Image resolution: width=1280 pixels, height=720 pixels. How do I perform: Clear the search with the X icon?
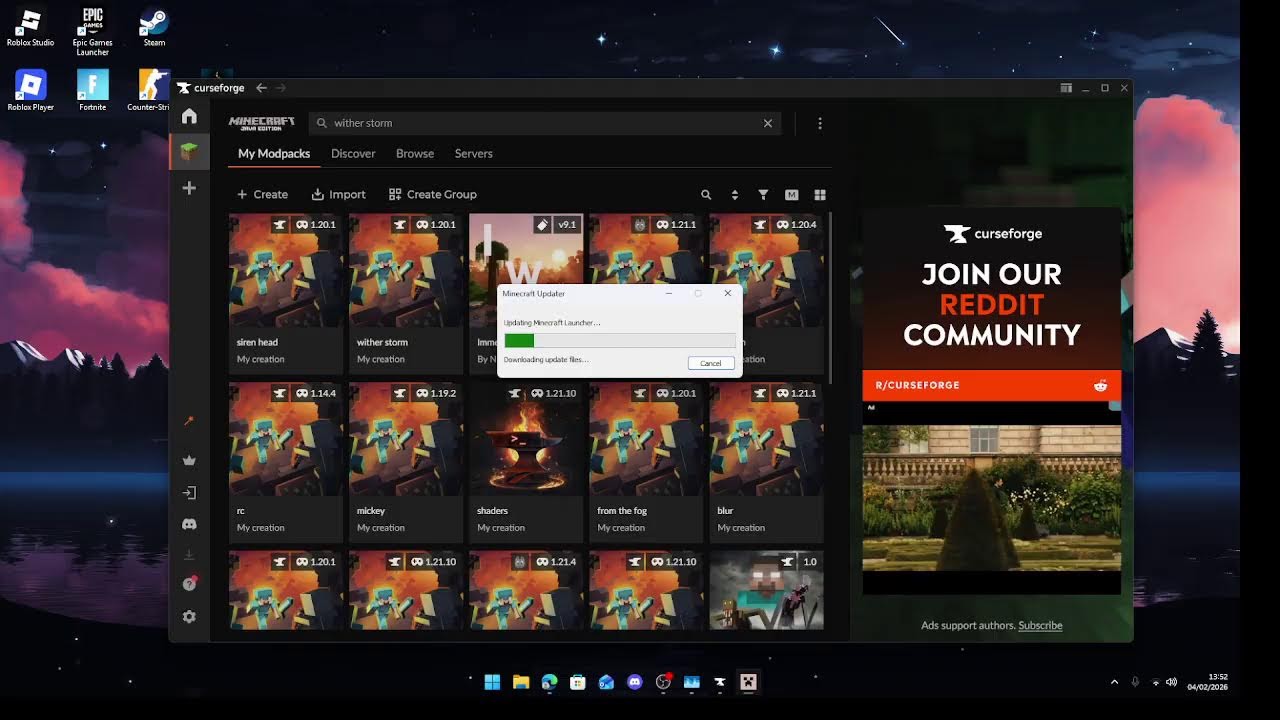click(768, 123)
